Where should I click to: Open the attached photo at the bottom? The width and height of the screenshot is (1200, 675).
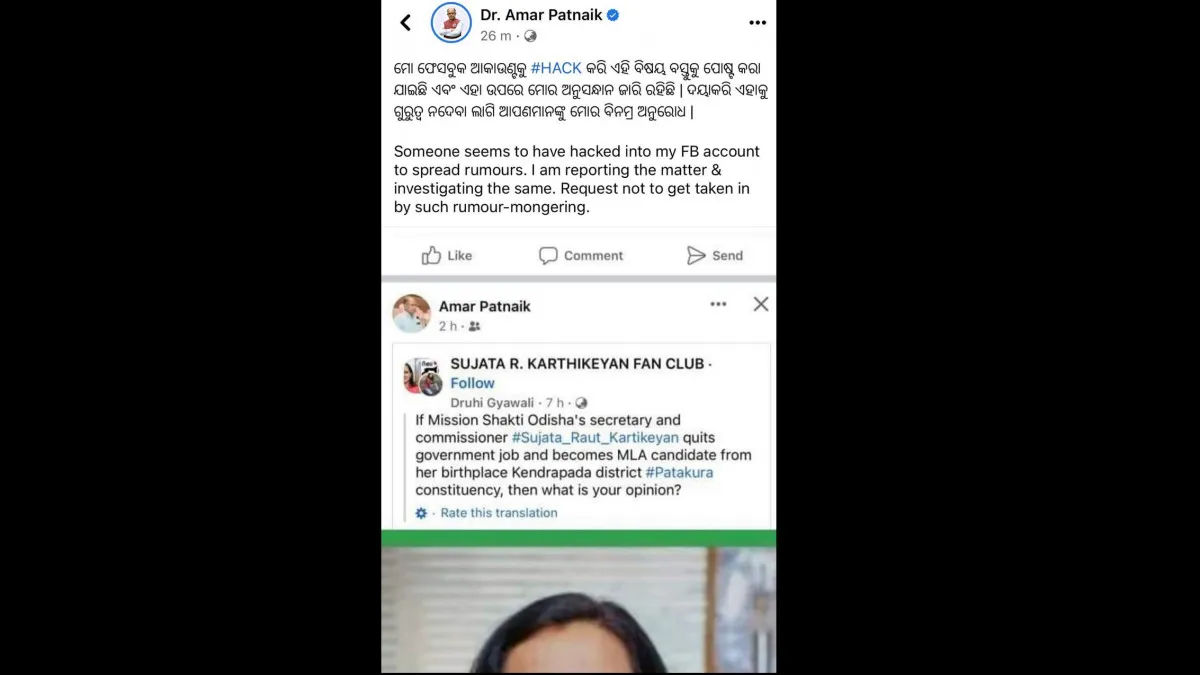click(578, 610)
